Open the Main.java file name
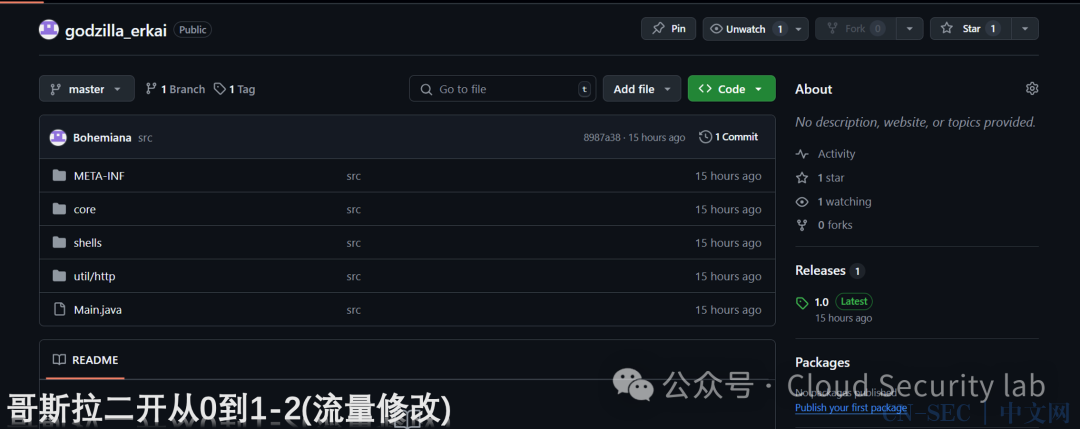 click(x=98, y=310)
